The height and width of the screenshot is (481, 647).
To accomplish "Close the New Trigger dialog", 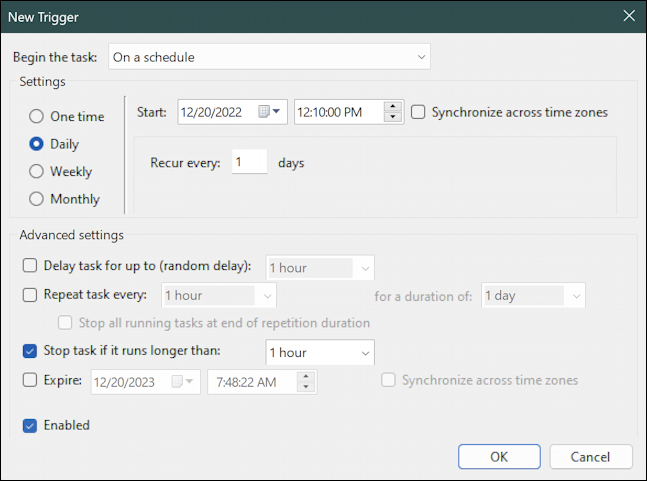I will 629,16.
